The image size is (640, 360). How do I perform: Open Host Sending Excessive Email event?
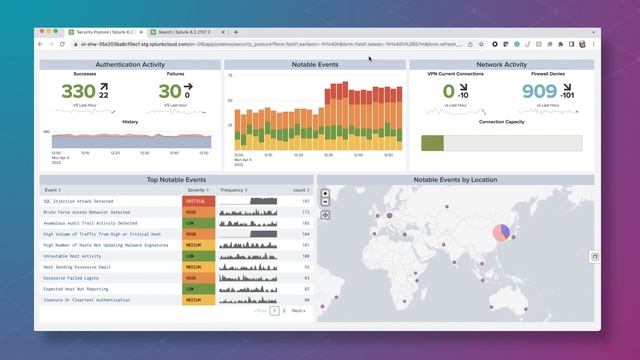77,267
